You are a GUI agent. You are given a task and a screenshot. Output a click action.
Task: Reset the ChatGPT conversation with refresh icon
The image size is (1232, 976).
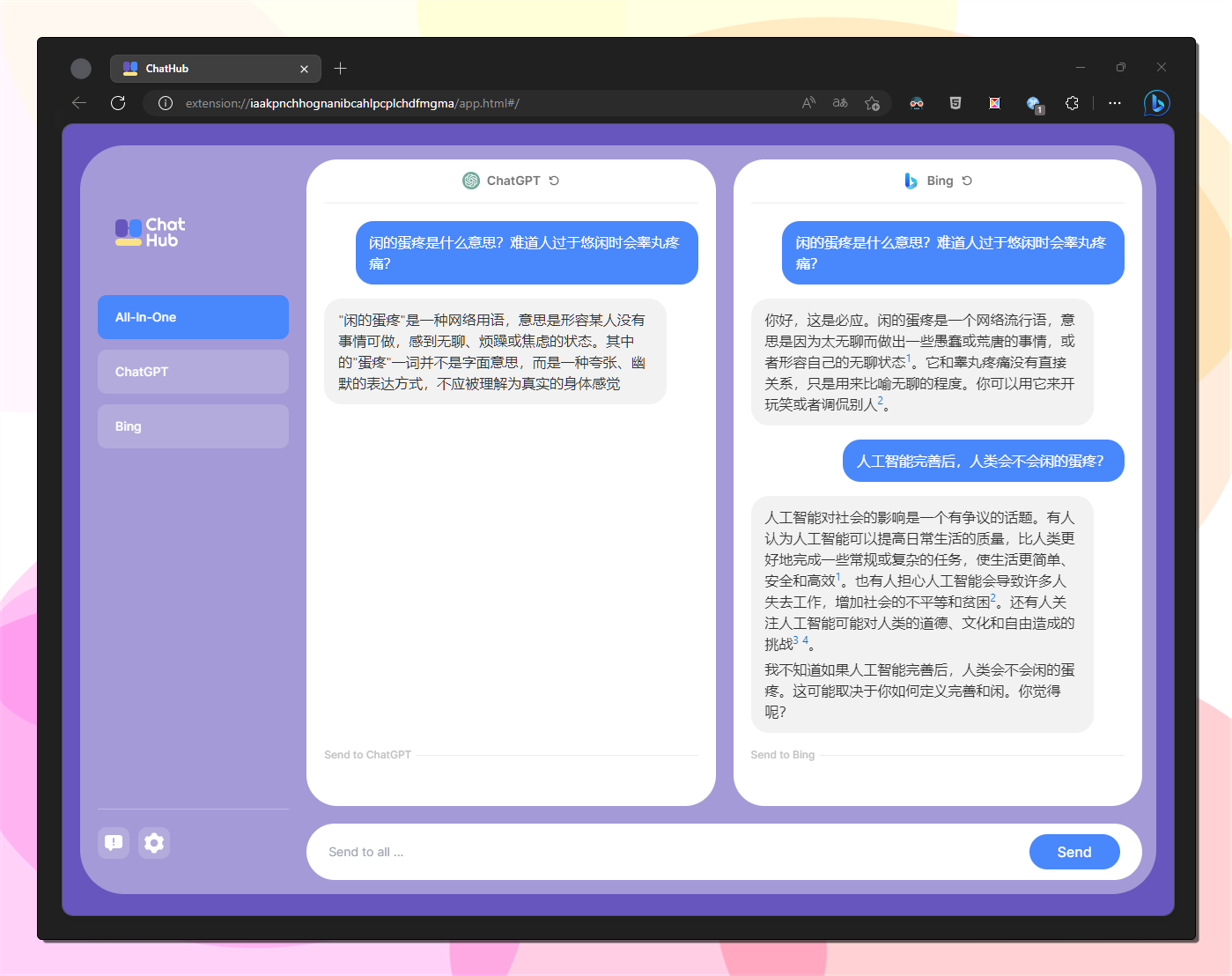tap(554, 181)
